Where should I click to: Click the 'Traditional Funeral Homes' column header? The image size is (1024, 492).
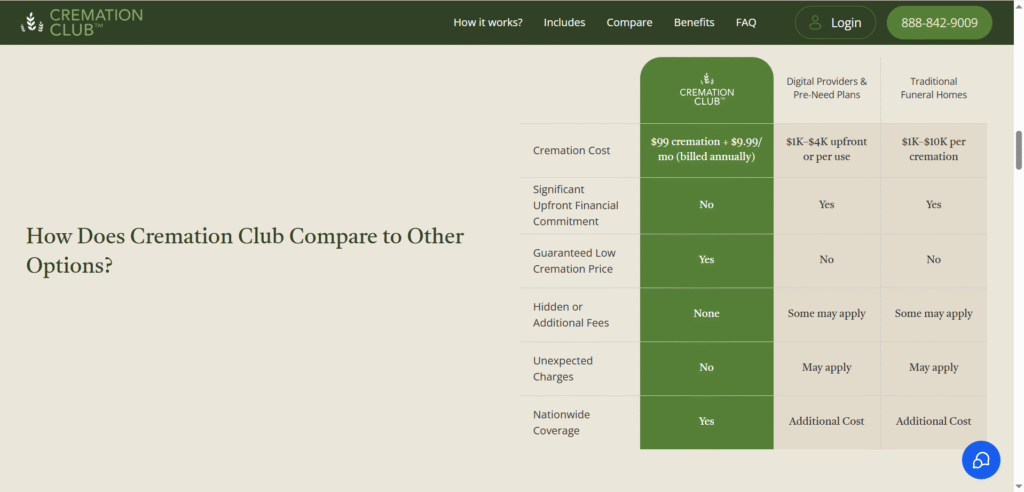click(x=934, y=88)
